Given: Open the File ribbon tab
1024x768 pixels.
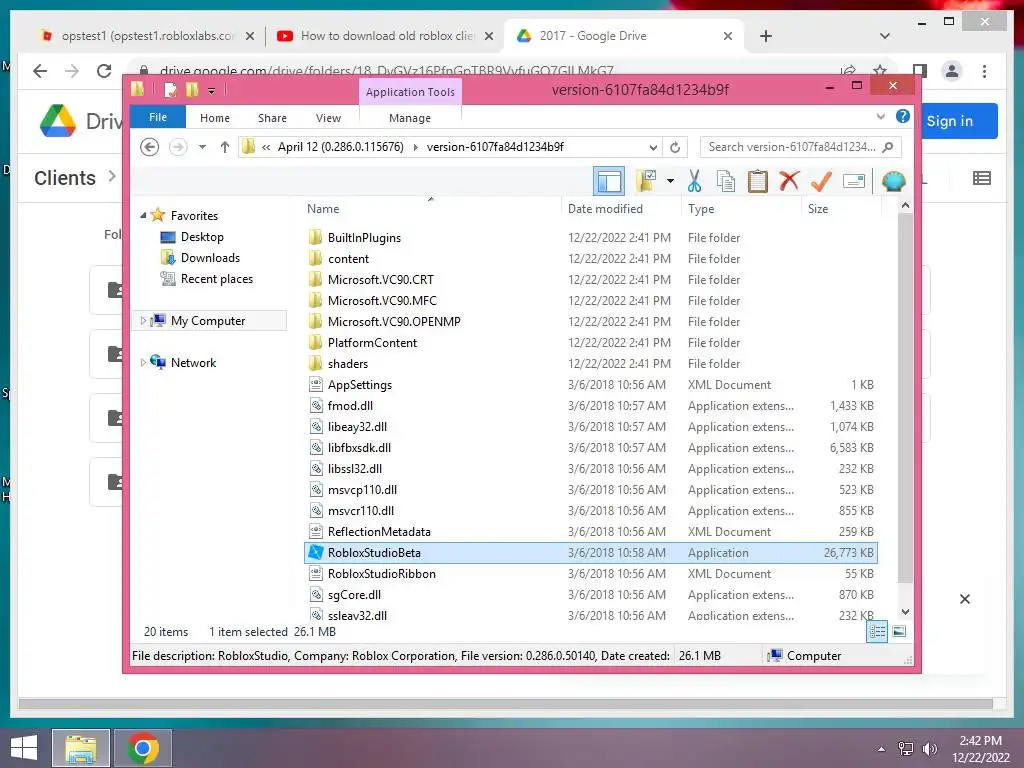Looking at the screenshot, I should [158, 117].
